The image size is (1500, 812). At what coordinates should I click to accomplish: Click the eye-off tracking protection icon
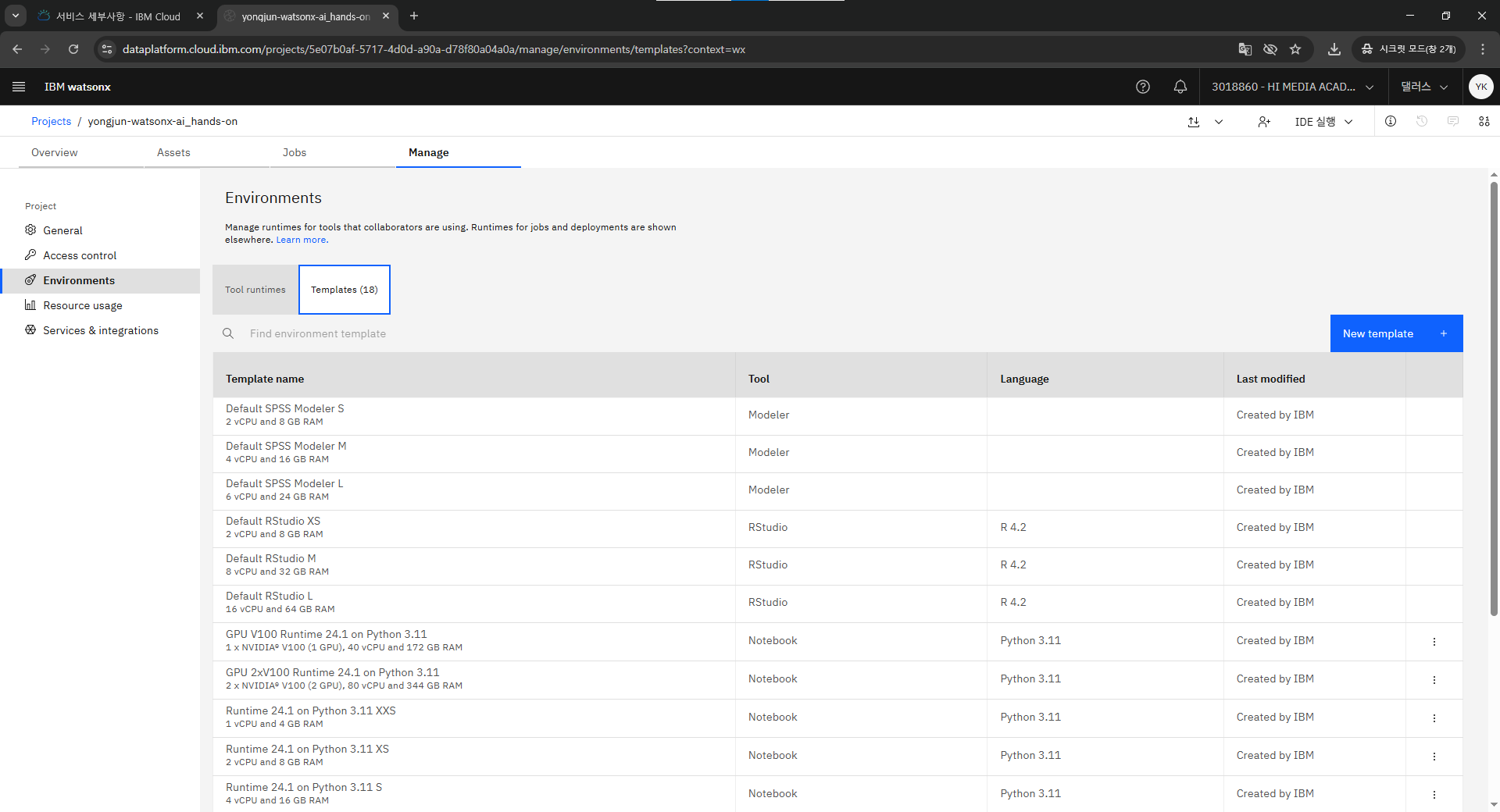pyautogui.click(x=1270, y=49)
